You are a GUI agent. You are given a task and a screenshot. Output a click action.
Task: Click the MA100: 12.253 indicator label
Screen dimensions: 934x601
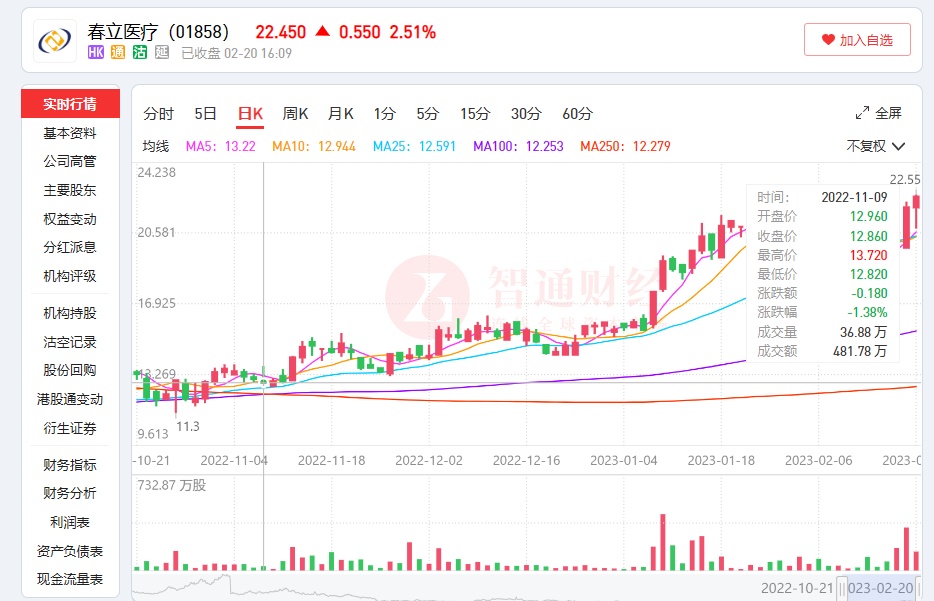[518, 147]
